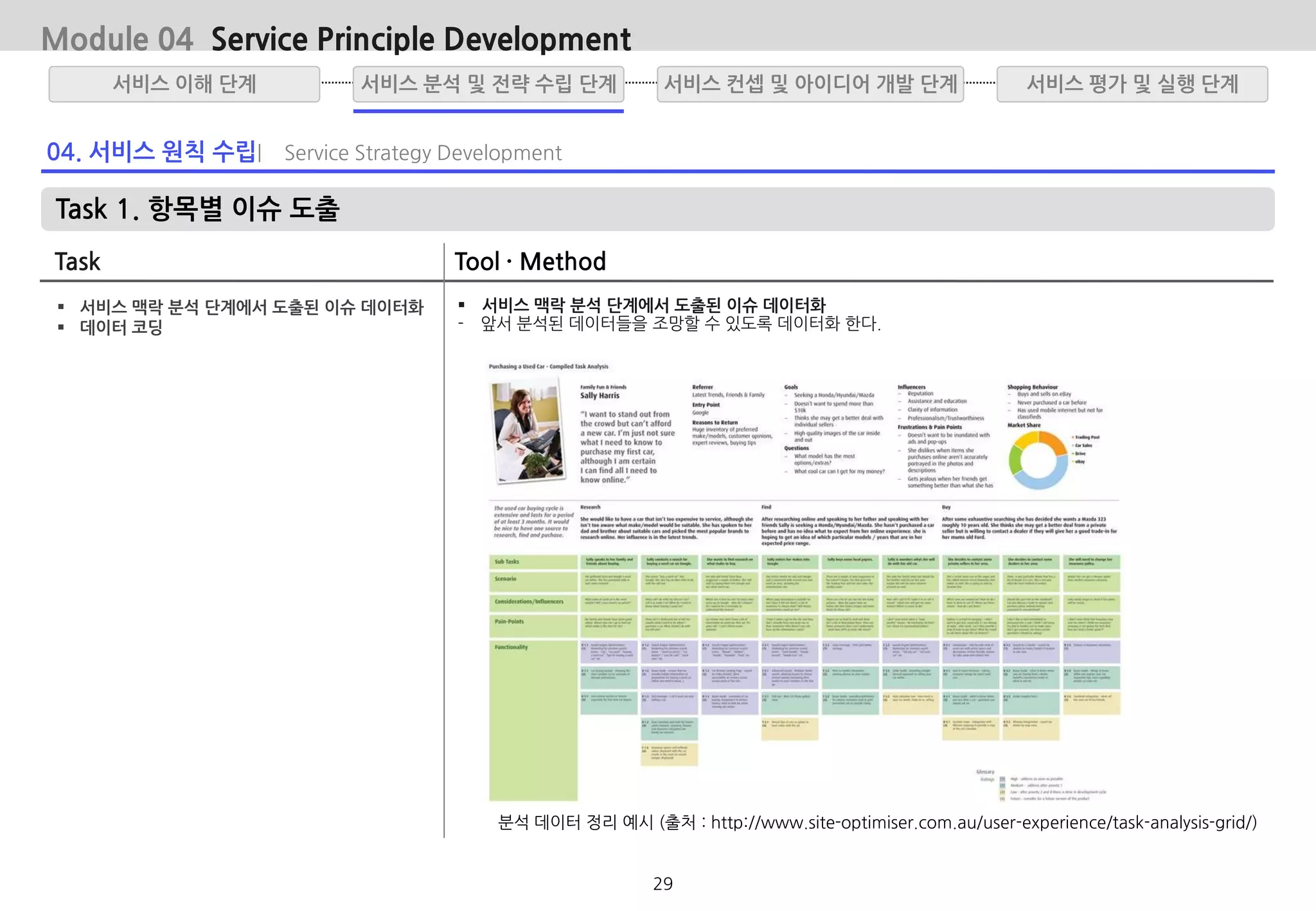The width and height of the screenshot is (1316, 911).
Task: Click the Sally Harris persona photo
Action: click(528, 430)
